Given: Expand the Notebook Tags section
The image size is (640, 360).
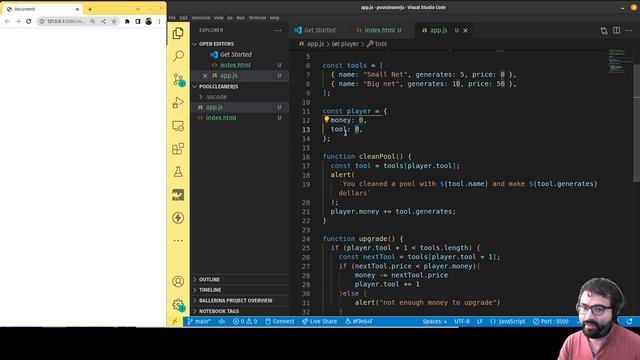Looking at the screenshot, I should [219, 311].
